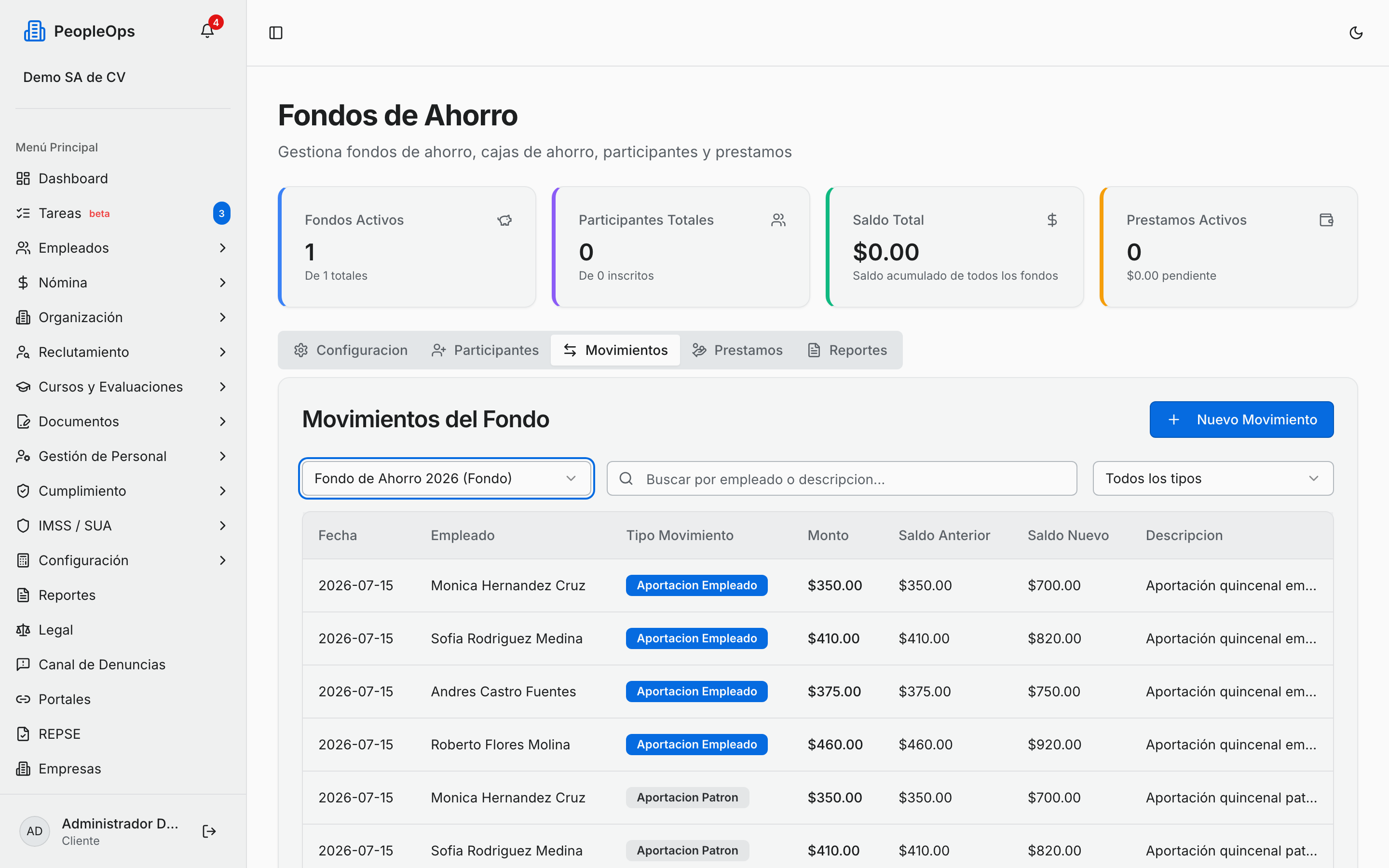Click Roberto Flores Molina employee cell
Viewport: 1389px width, 868px height.
(x=501, y=745)
